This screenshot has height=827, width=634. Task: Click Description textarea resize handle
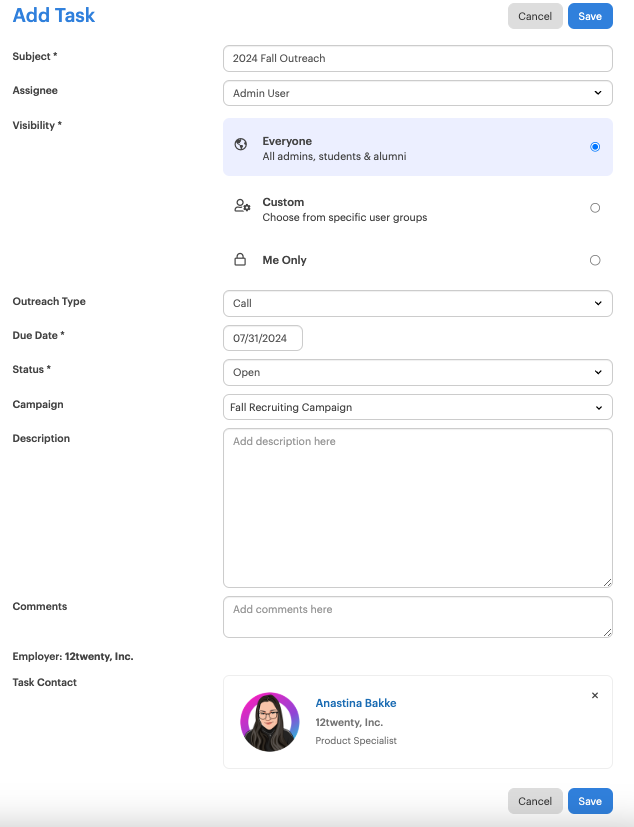pos(608,582)
